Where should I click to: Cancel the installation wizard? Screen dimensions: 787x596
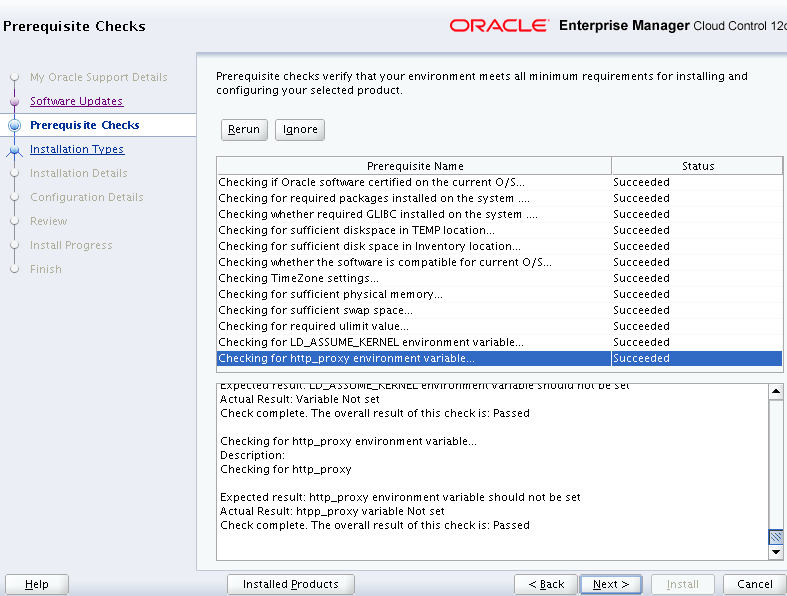[754, 584]
